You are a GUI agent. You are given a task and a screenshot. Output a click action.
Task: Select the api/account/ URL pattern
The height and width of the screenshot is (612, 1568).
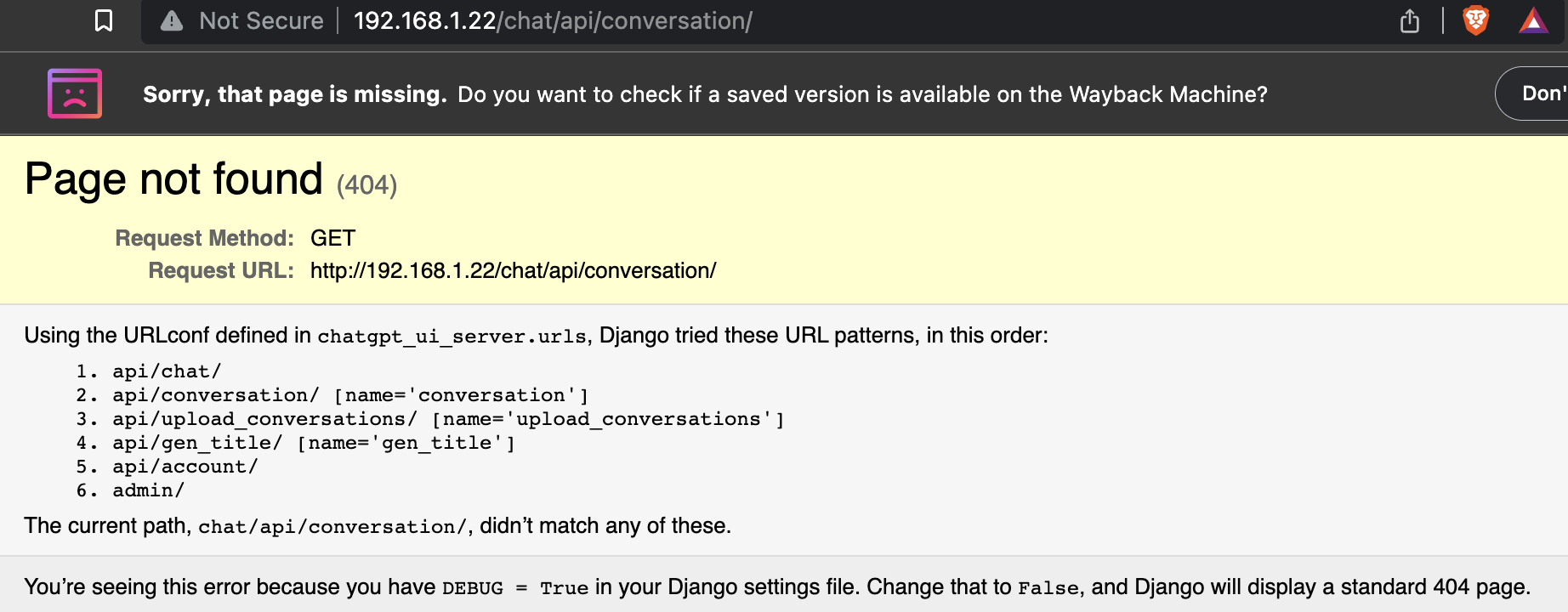(185, 466)
